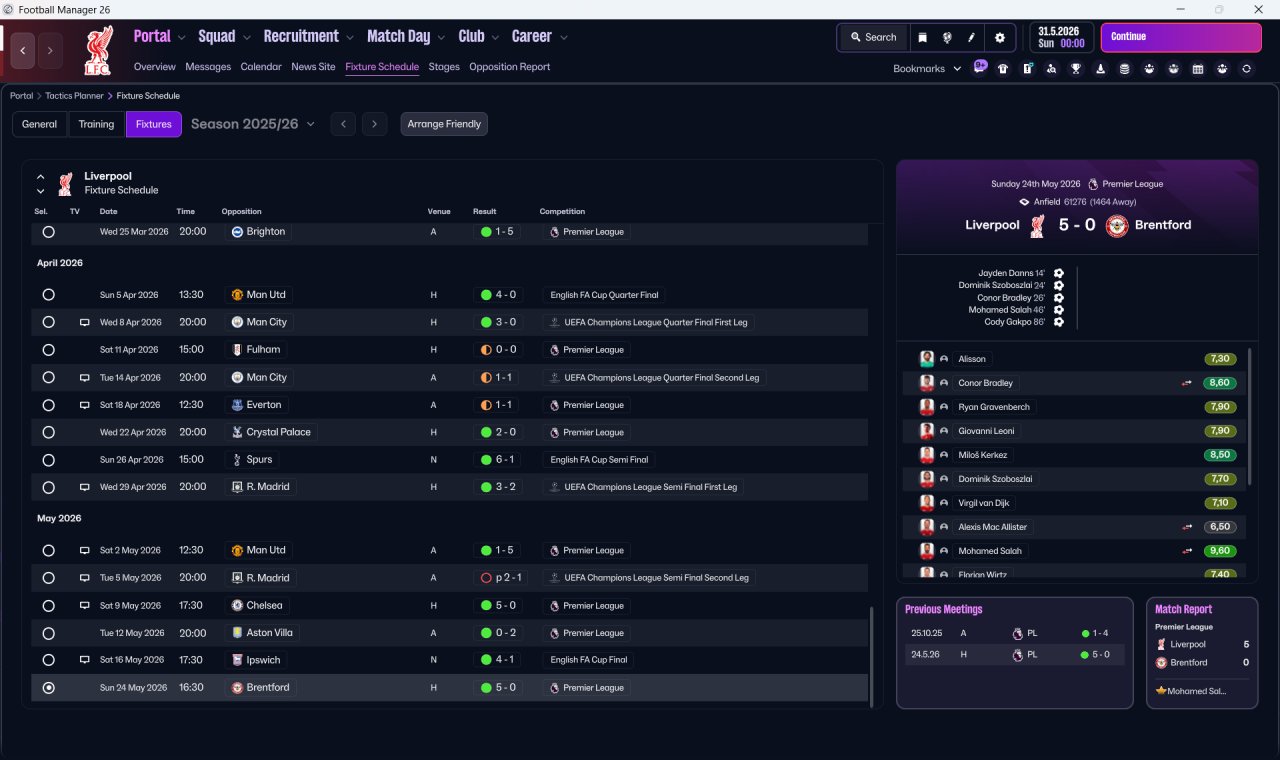Expand the Bookmarks dropdown

point(927,69)
